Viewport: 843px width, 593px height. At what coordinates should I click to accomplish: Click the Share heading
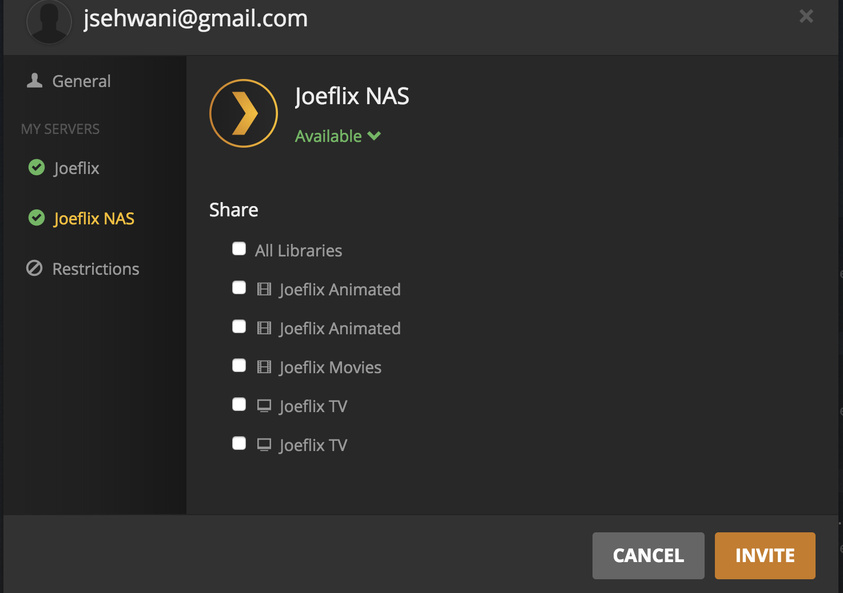click(233, 210)
